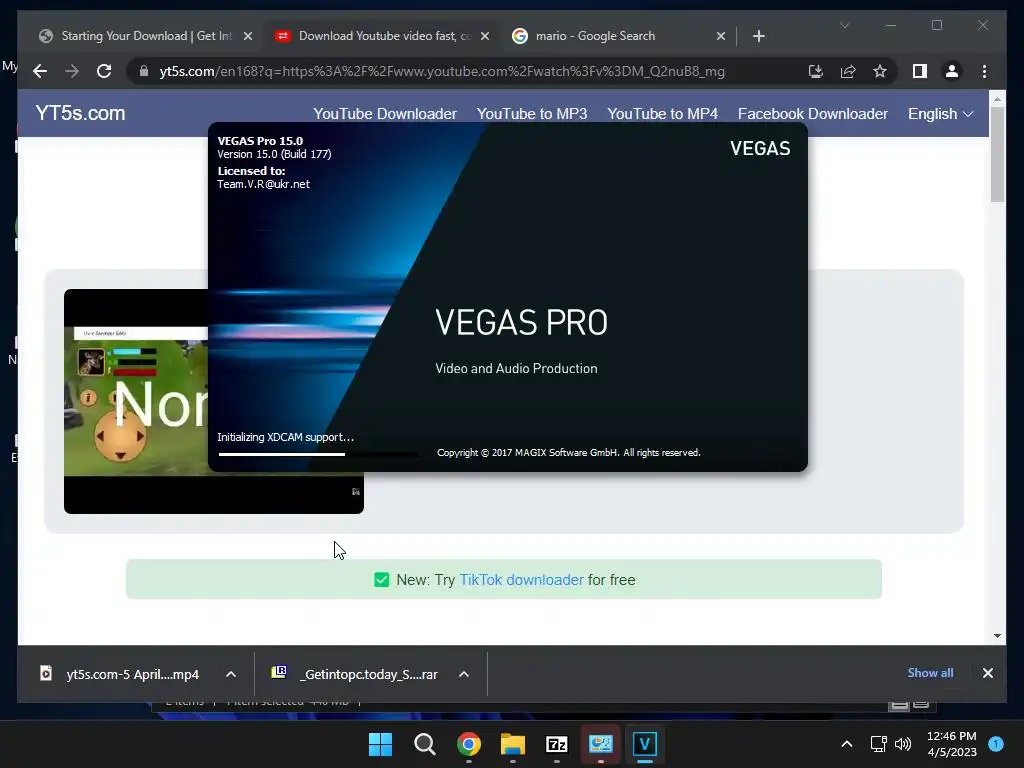Image resolution: width=1024 pixels, height=768 pixels.
Task: Click the taskbar app left of VEGAS
Action: pyautogui.click(x=600, y=744)
